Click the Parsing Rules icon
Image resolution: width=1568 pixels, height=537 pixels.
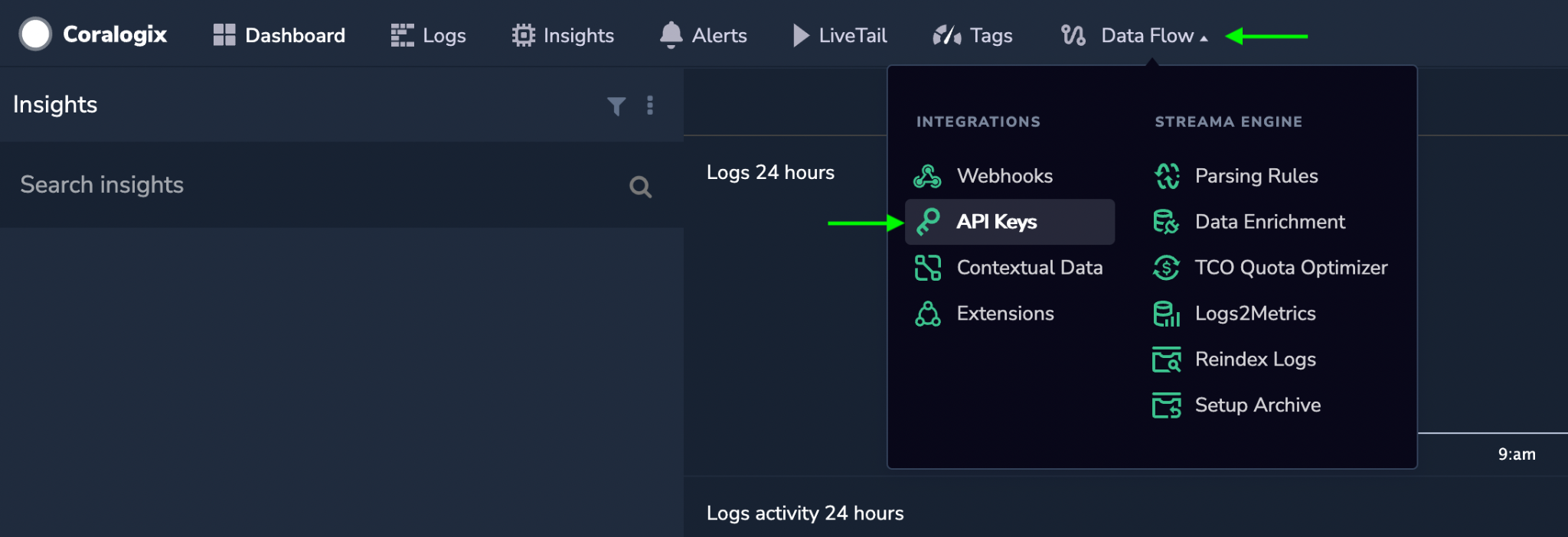point(1167,176)
